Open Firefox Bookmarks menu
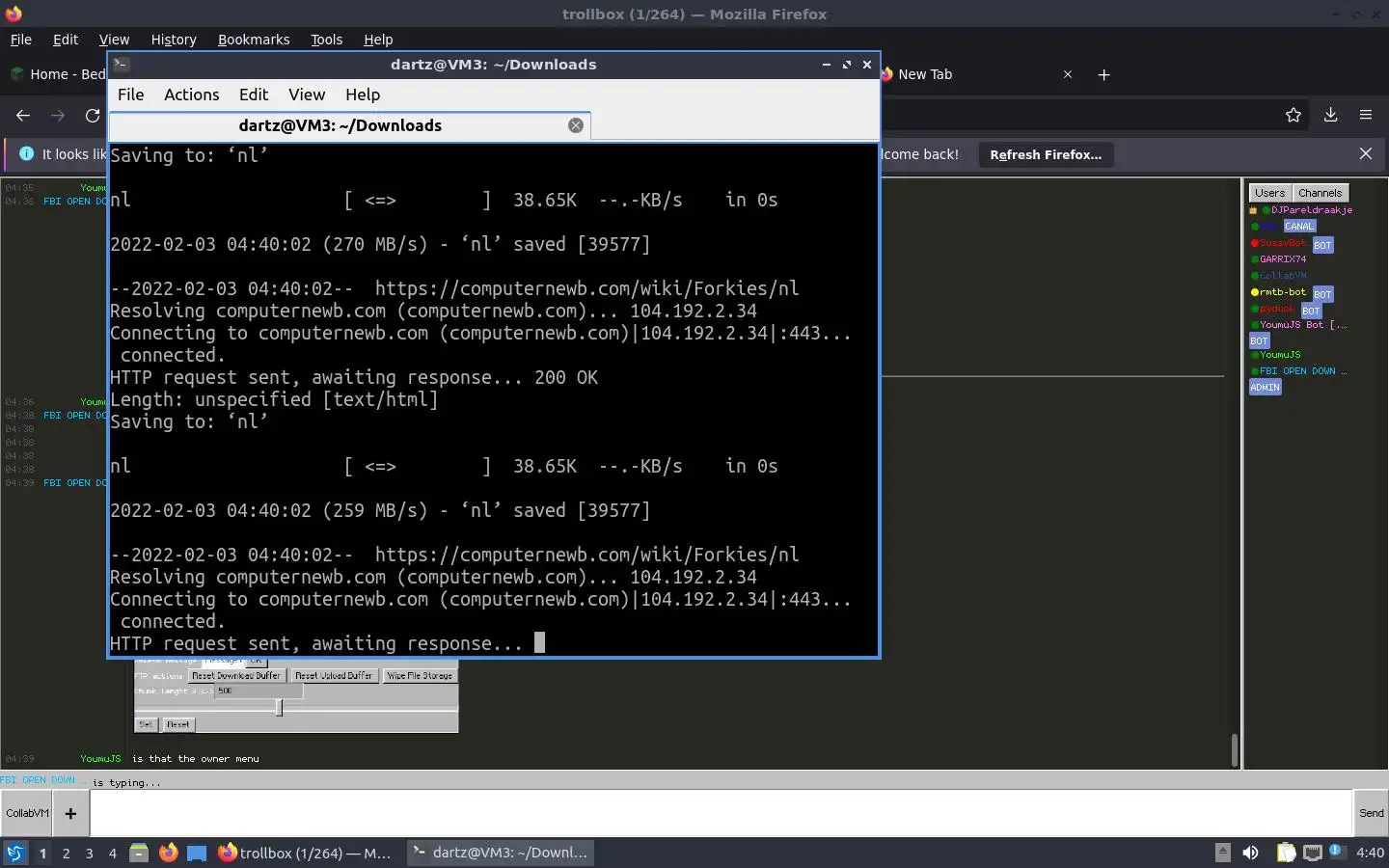The width and height of the screenshot is (1389, 868). (x=254, y=40)
